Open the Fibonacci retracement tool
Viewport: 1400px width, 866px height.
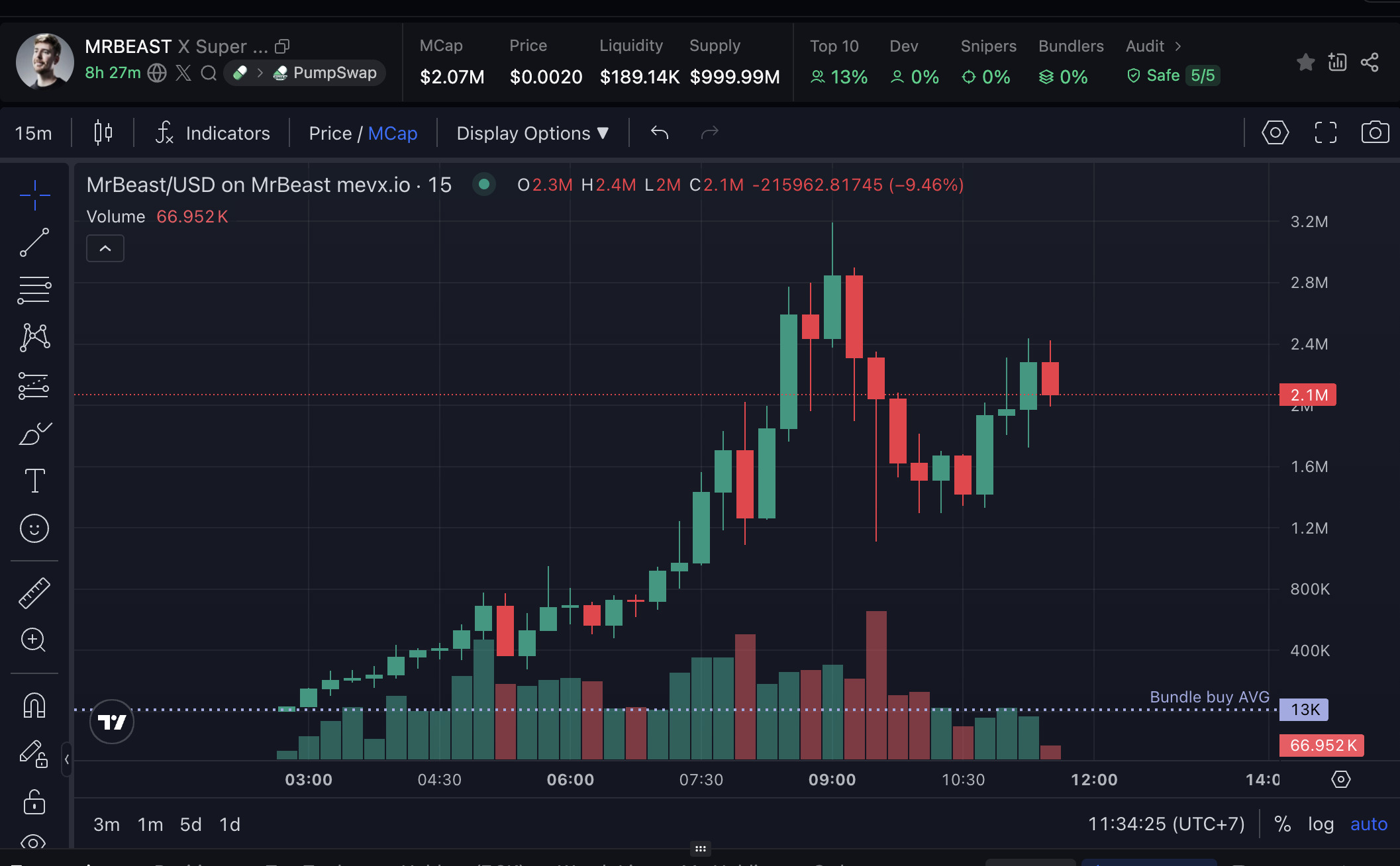click(34, 290)
